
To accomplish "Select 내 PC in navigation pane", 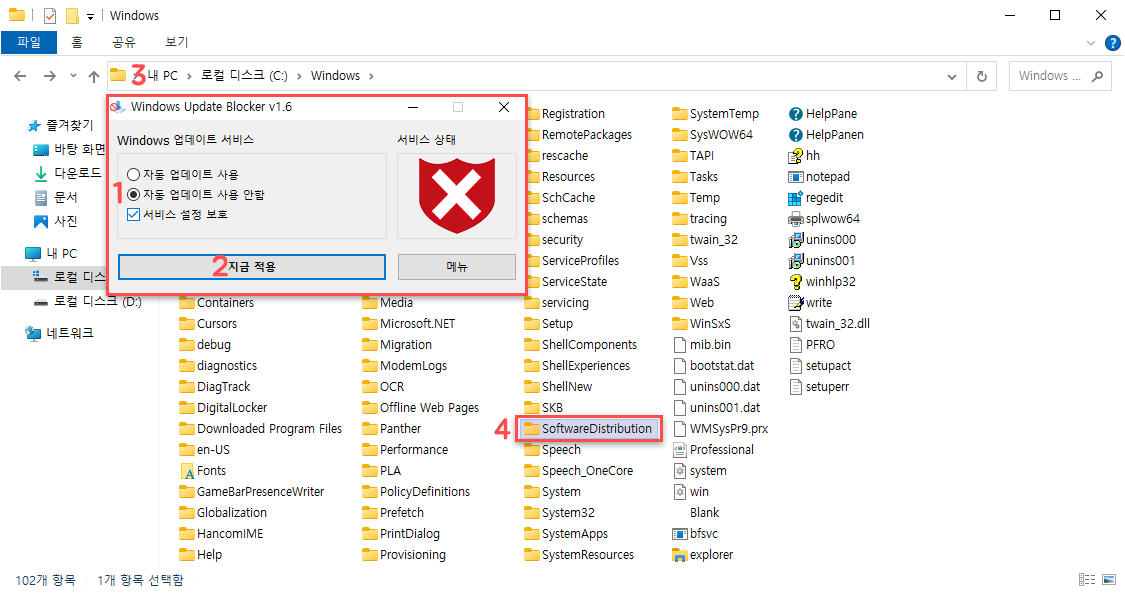I will click(61, 254).
